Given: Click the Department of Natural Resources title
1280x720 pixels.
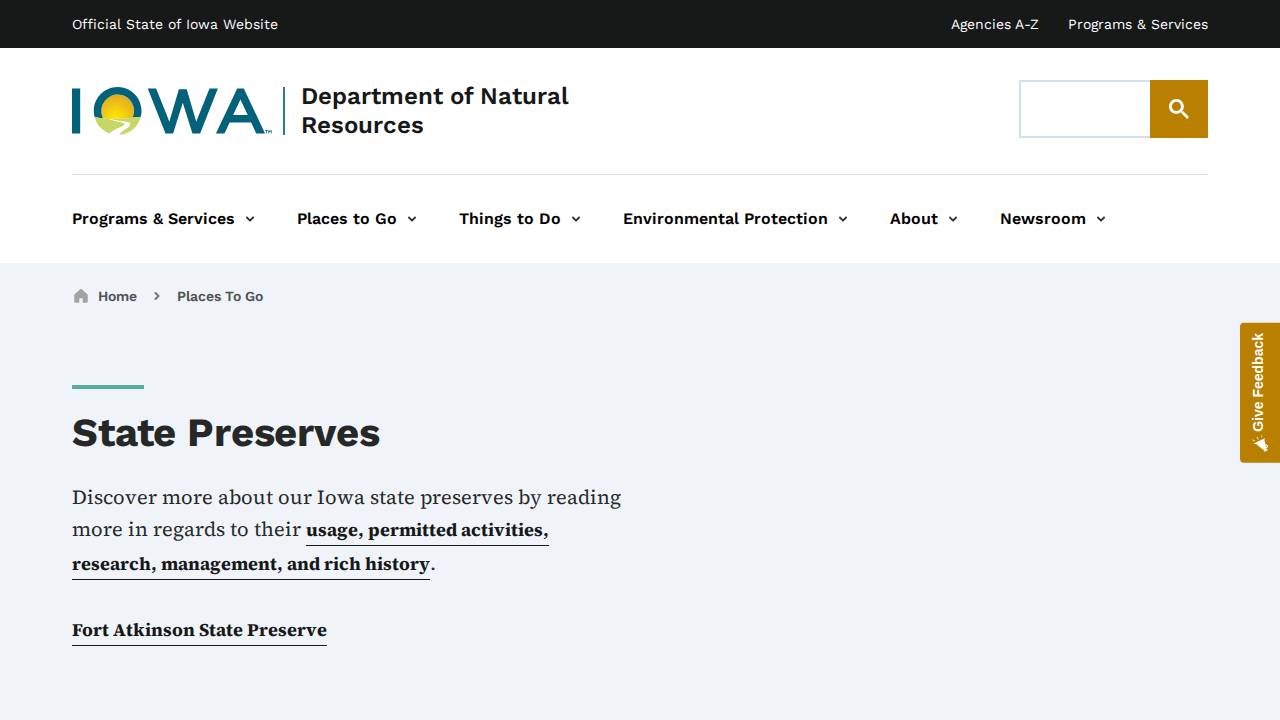Looking at the screenshot, I should pyautogui.click(x=435, y=110).
